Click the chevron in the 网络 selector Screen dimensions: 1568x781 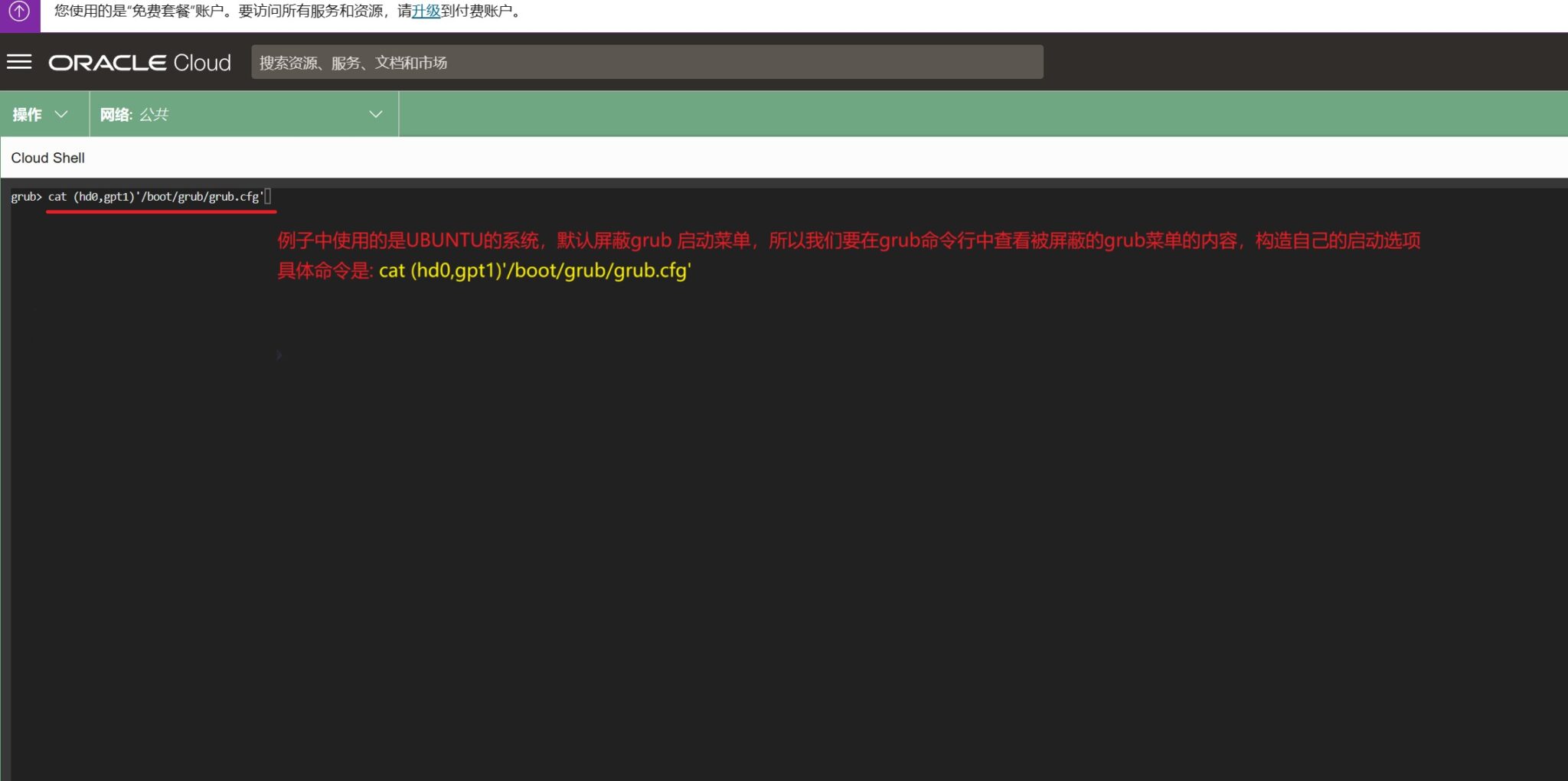point(375,114)
